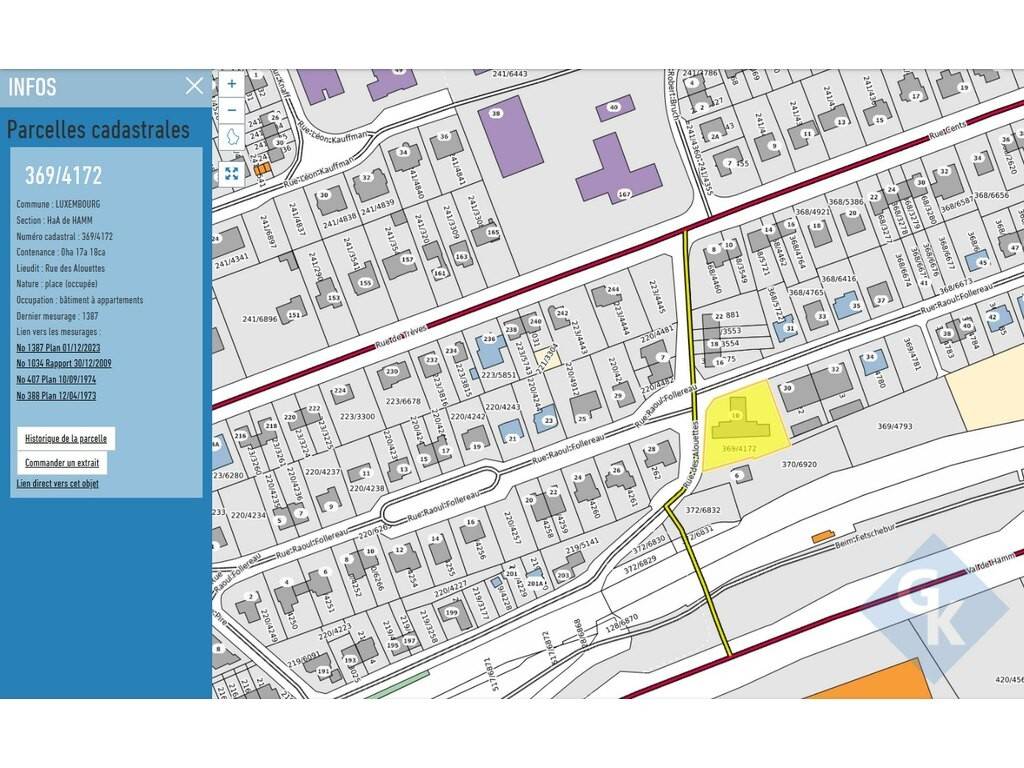Reset map to Luxembourg country extent
The image size is (1024, 768).
click(232, 138)
